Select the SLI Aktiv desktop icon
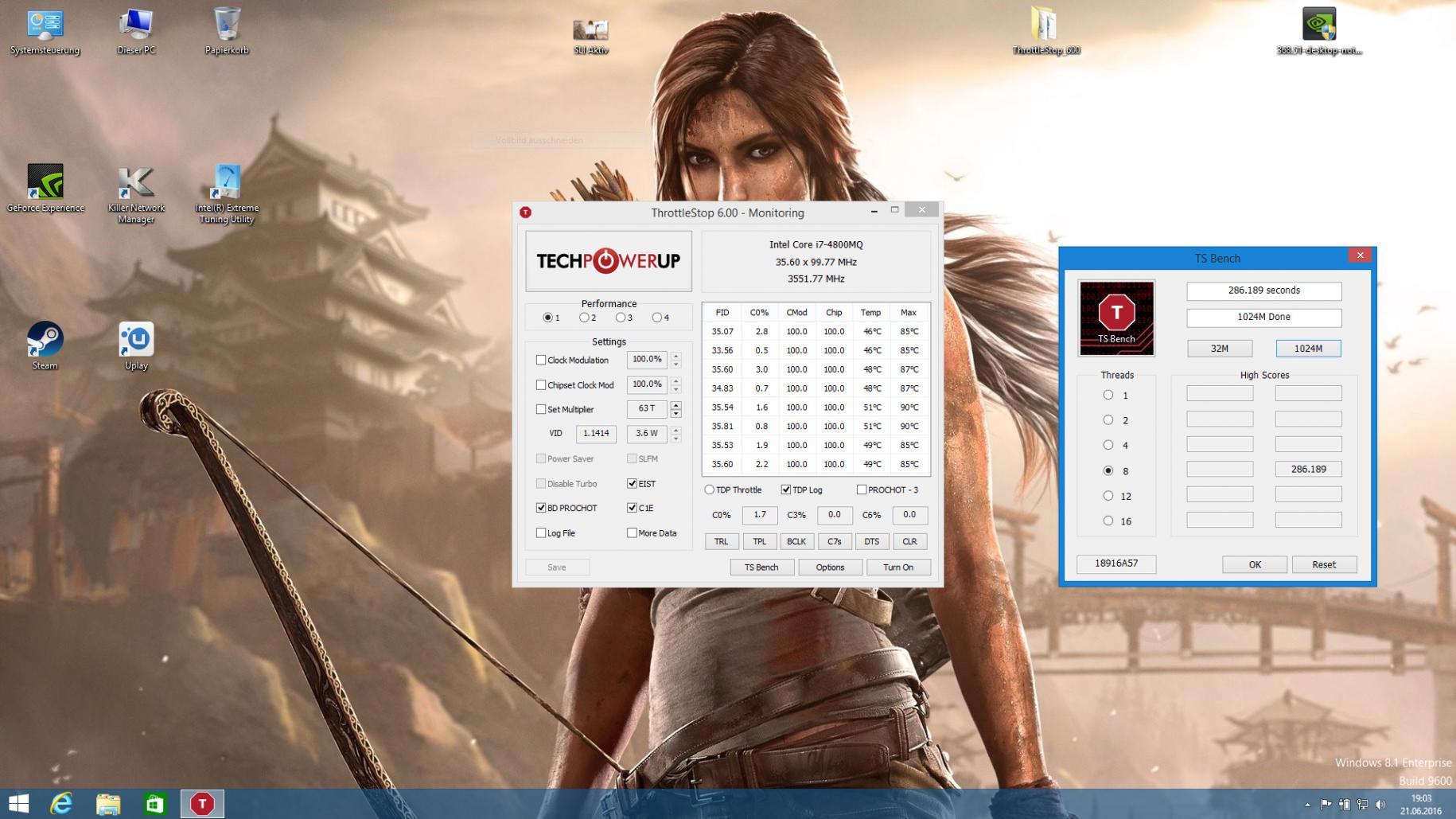The image size is (1456, 819). click(590, 37)
